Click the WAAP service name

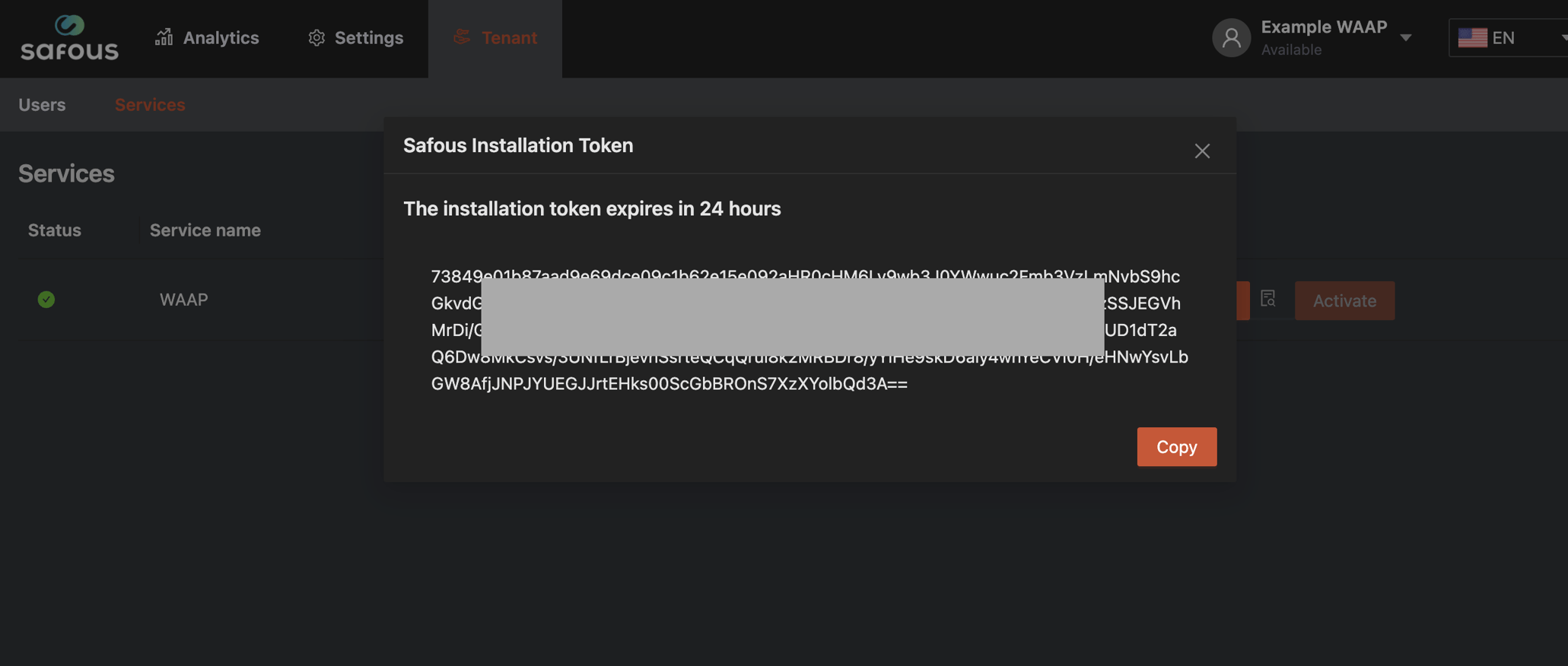coord(183,300)
